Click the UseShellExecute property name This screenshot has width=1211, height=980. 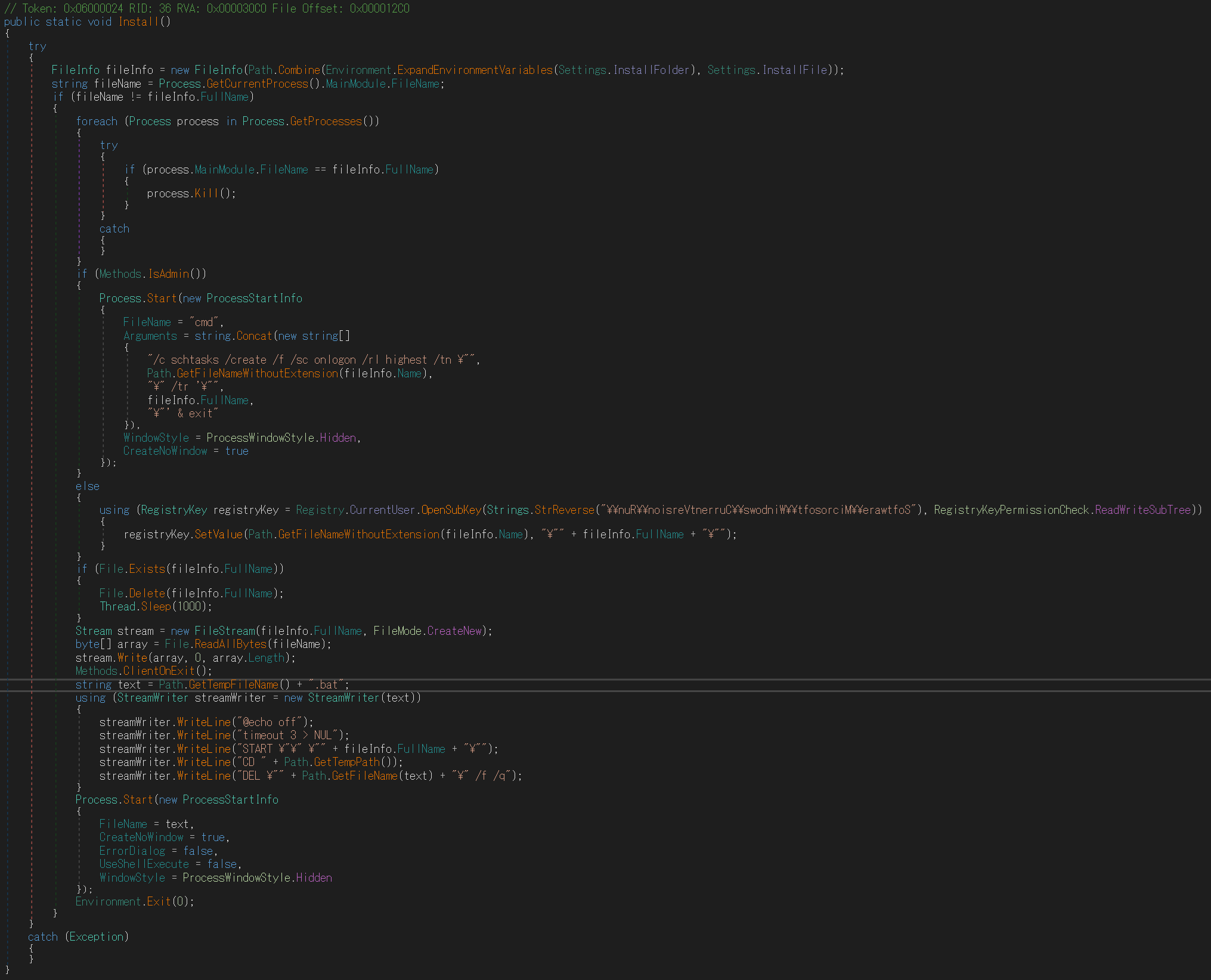point(144,864)
